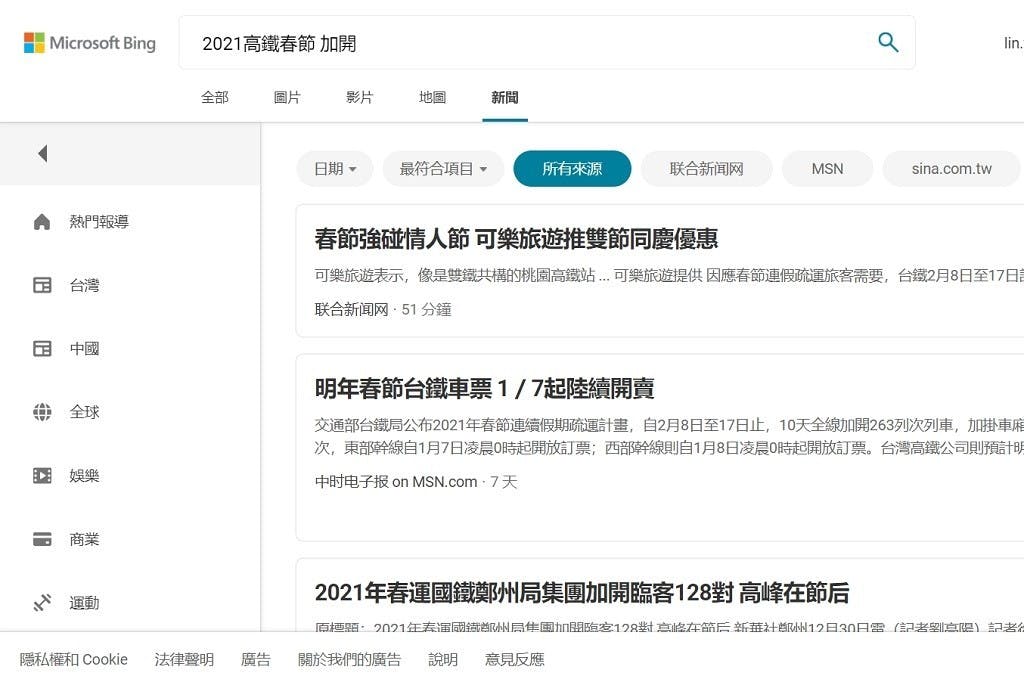Screen dimensions: 1024x679
Task: Filter by MSN source
Action: coord(827,169)
